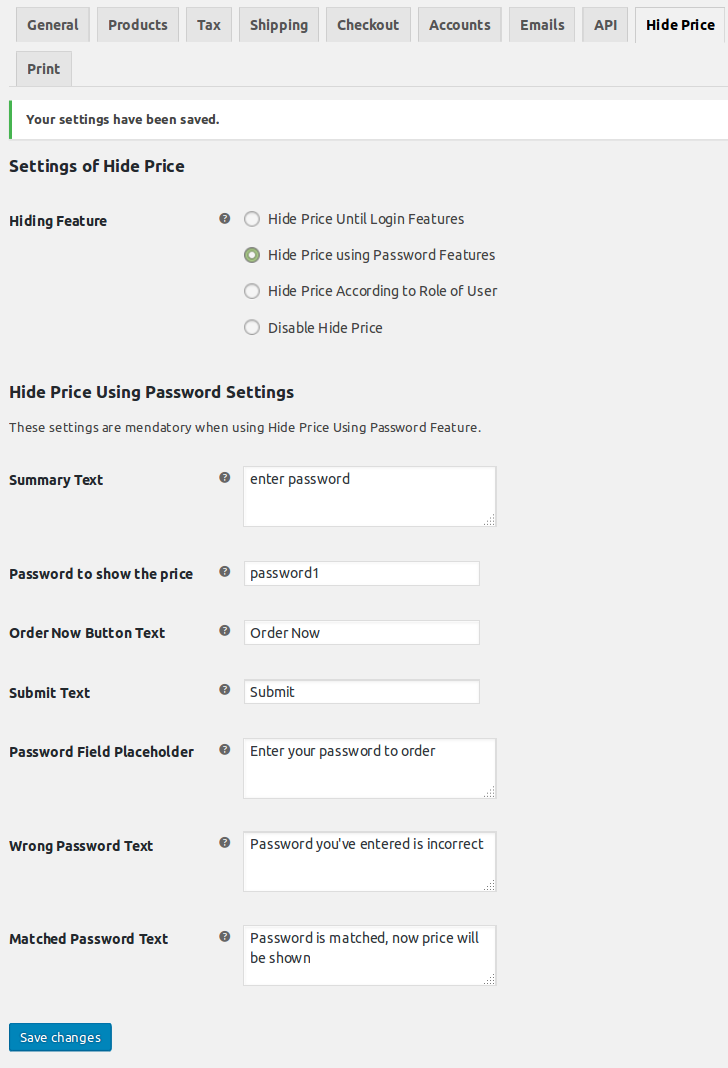This screenshot has height=1068, width=728.
Task: Select the Disable Hide Price radio button
Action: 252,327
